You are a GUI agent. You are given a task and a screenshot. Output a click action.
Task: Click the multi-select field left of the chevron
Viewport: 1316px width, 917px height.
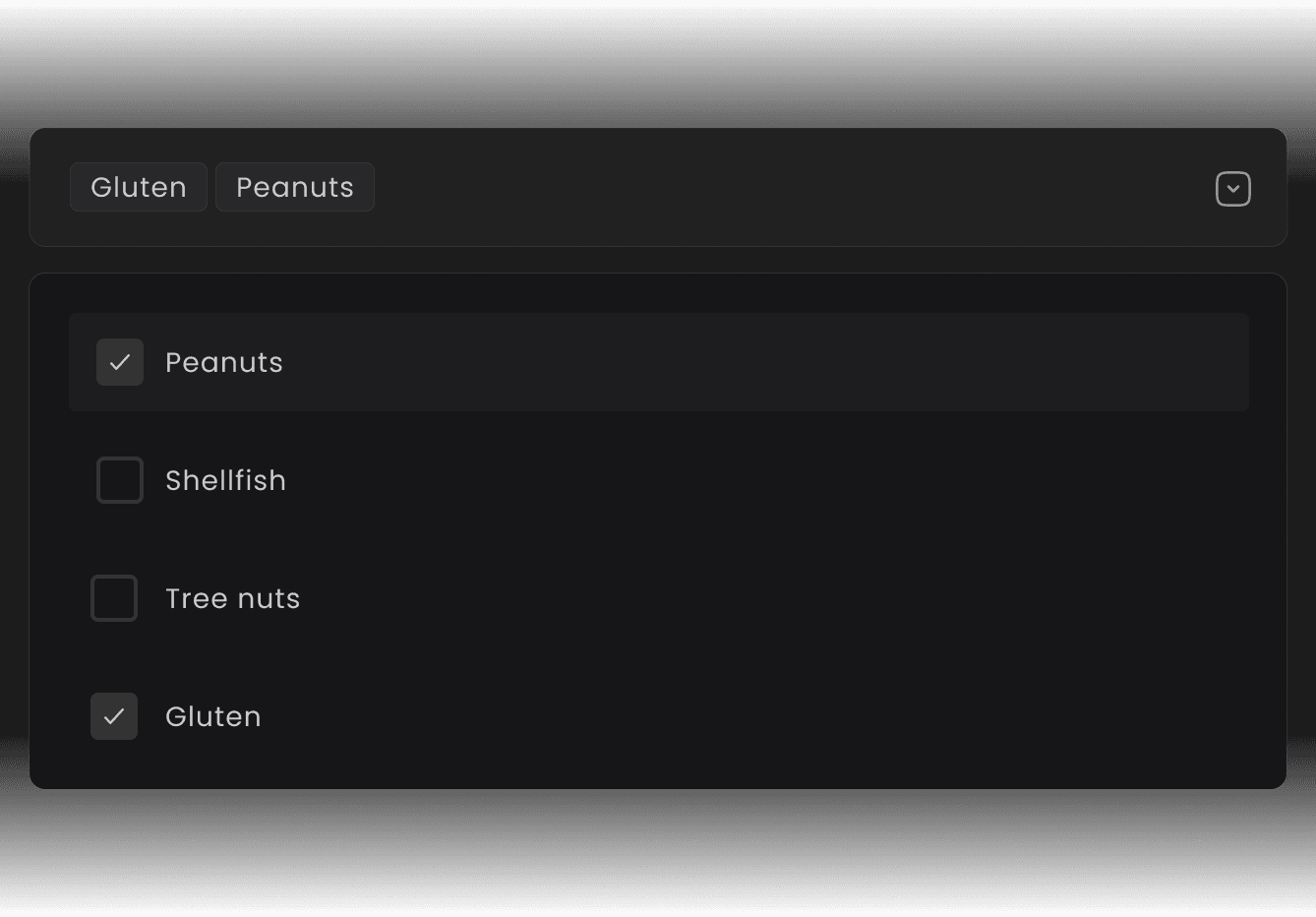[1131, 187]
